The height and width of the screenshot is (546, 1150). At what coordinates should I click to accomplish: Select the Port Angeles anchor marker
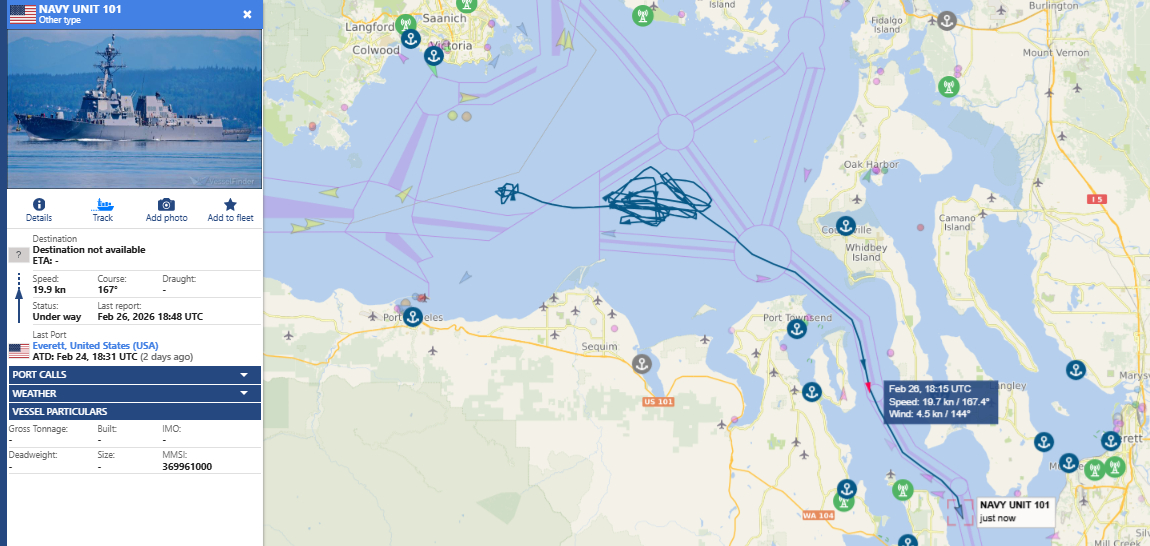click(x=414, y=318)
